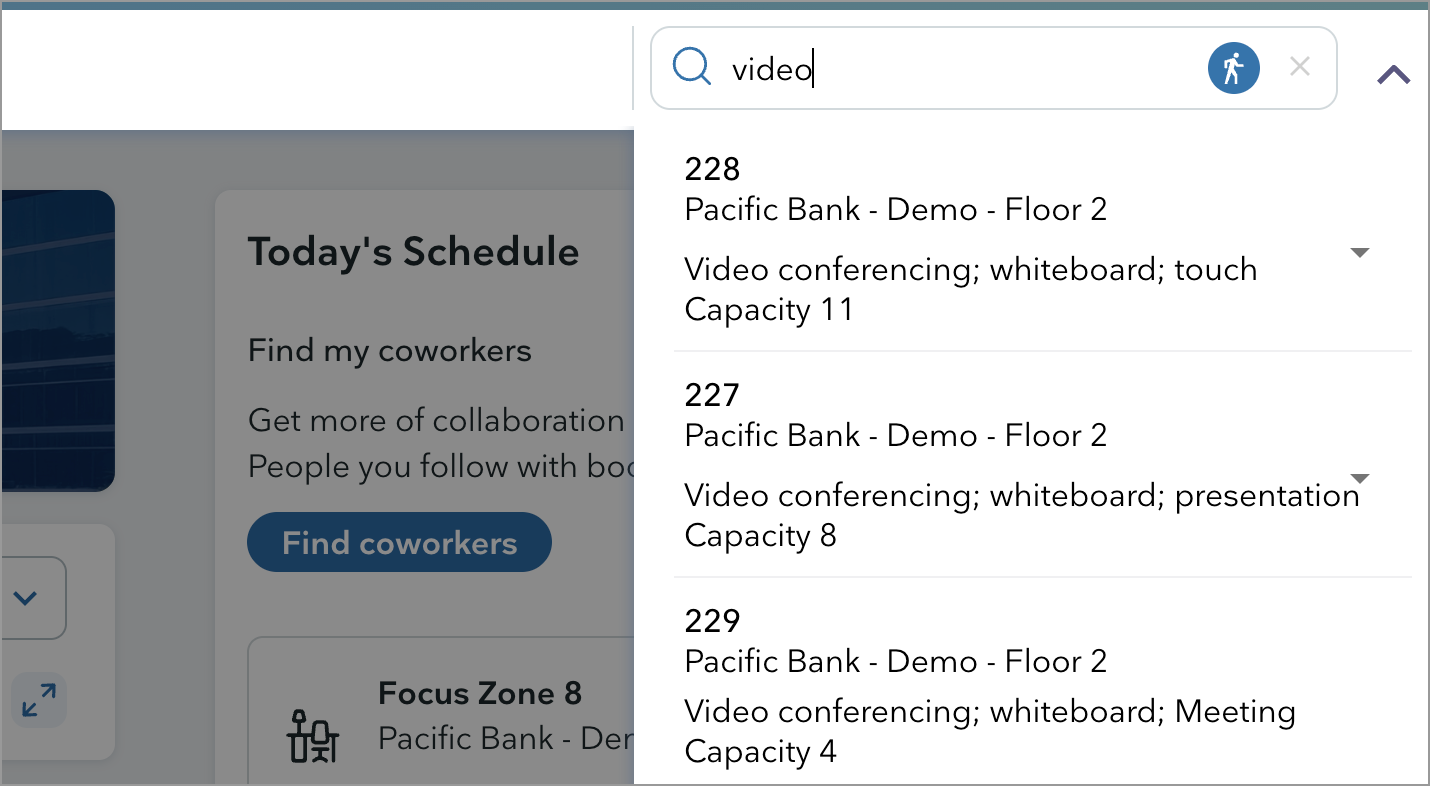This screenshot has height=786, width=1430.
Task: Expand details arrow for room 227
Action: 1360,478
